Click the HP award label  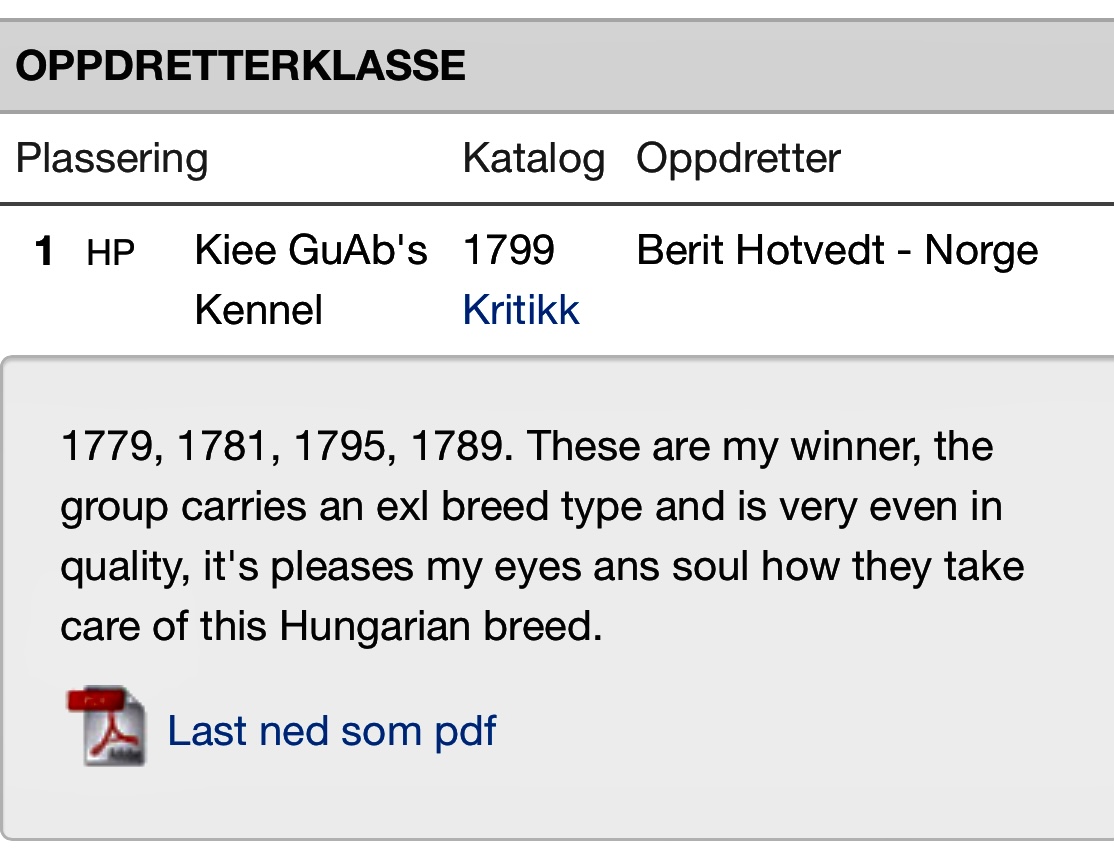point(110,253)
